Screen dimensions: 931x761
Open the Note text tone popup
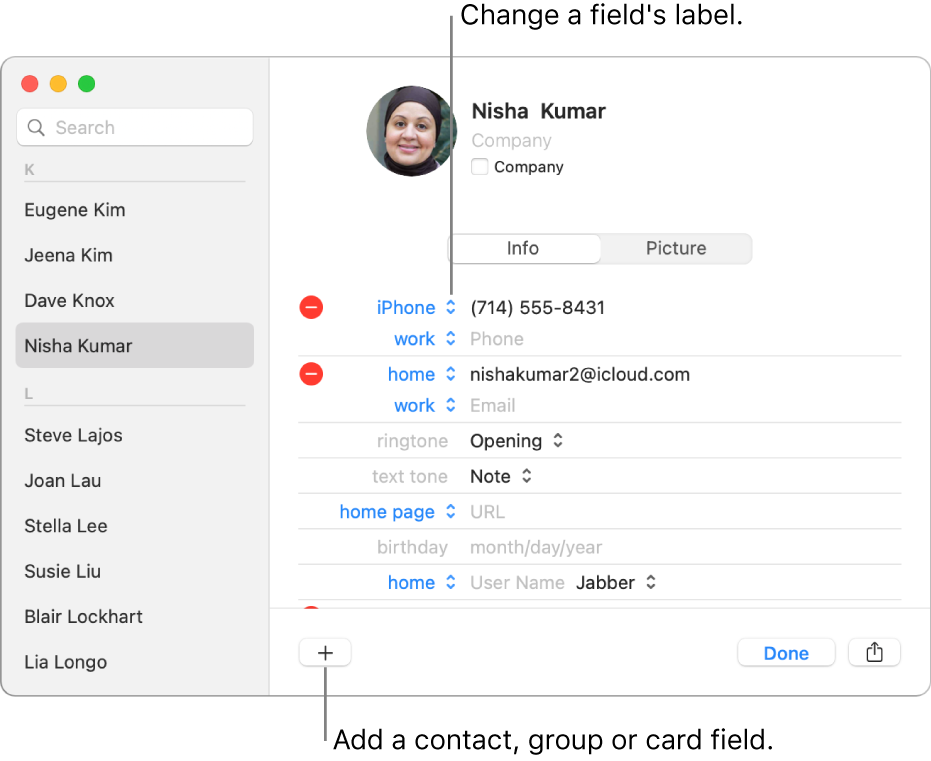(501, 476)
